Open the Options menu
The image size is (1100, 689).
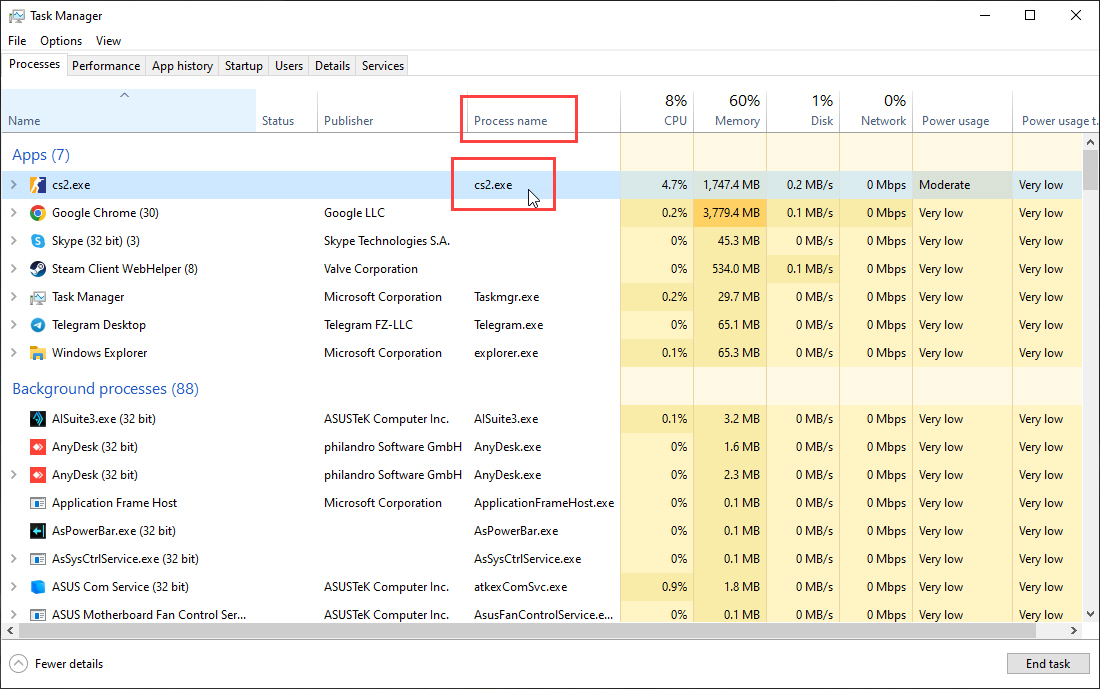click(61, 41)
